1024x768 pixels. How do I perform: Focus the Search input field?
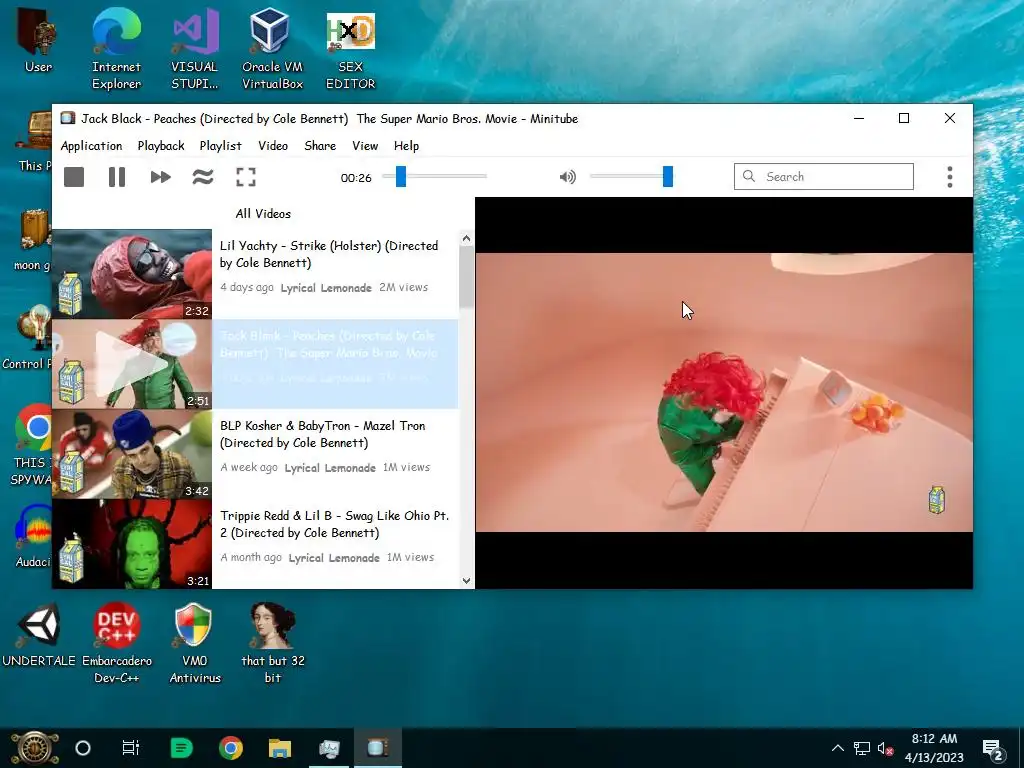click(824, 176)
